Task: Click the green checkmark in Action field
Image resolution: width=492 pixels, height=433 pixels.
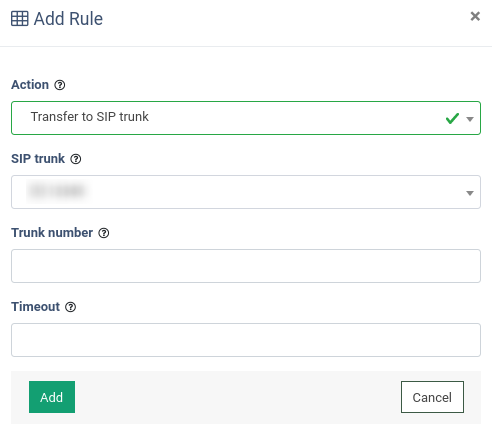Action: pos(452,118)
